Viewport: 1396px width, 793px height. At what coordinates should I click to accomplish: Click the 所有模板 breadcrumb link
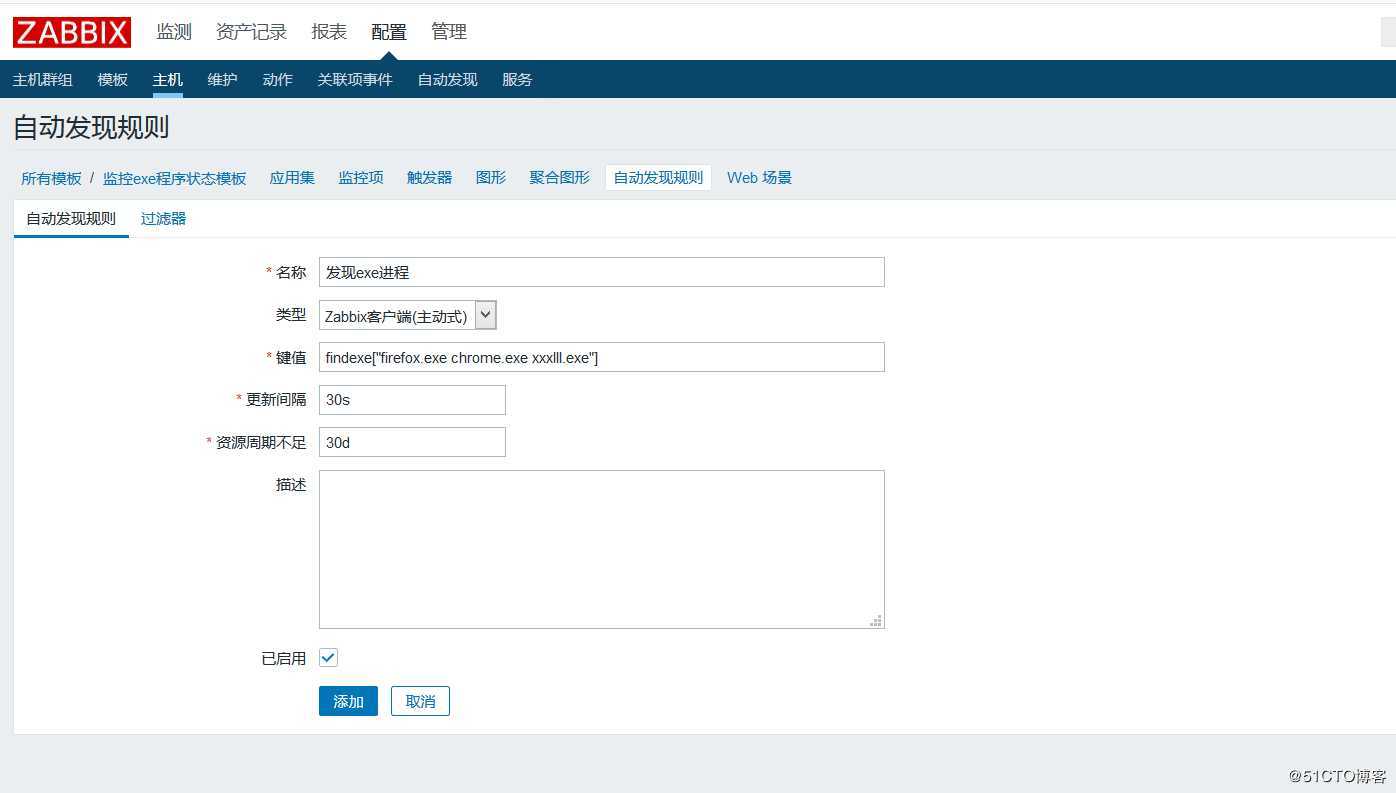point(52,178)
